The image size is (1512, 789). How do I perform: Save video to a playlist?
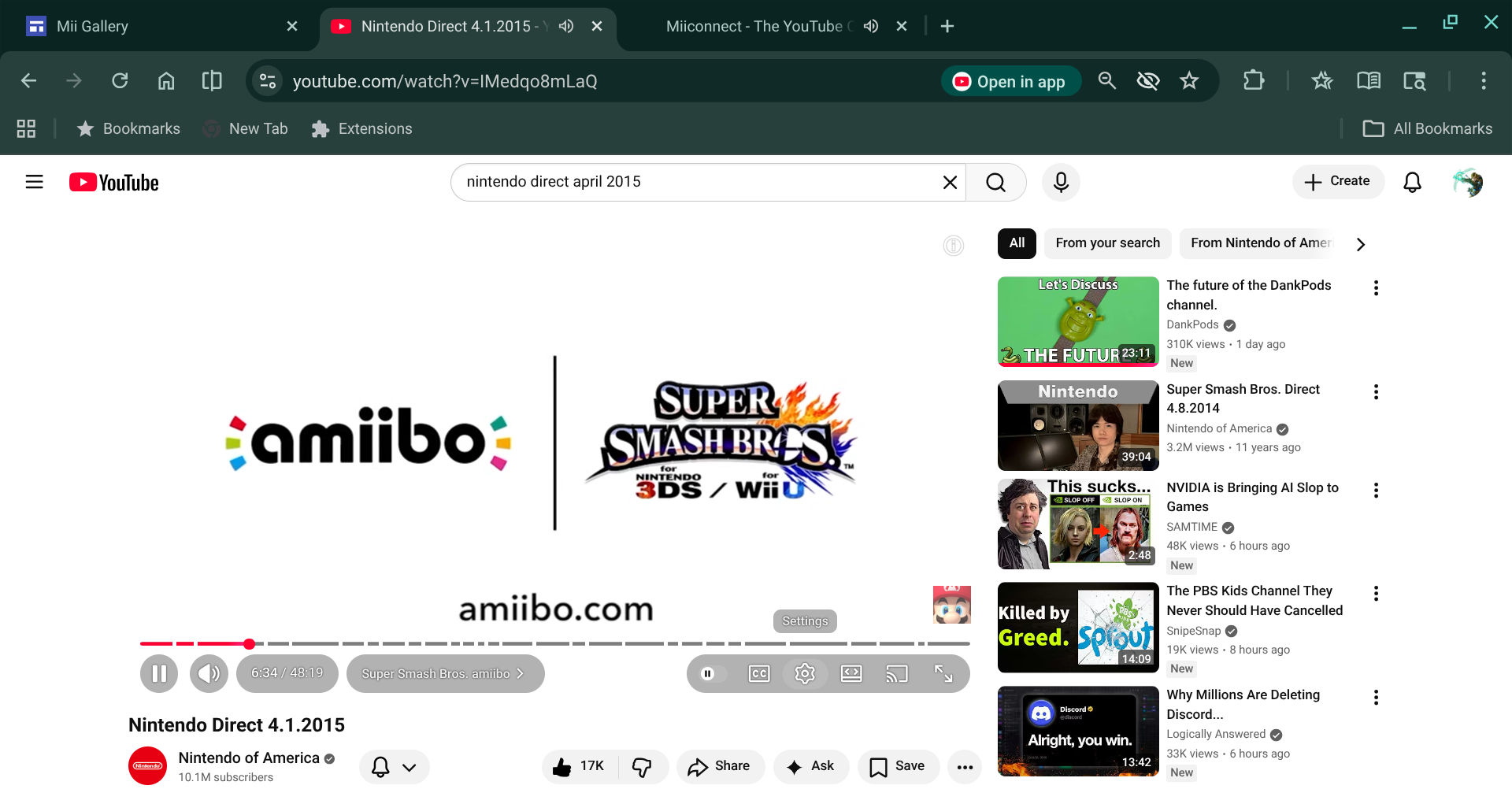click(899, 767)
